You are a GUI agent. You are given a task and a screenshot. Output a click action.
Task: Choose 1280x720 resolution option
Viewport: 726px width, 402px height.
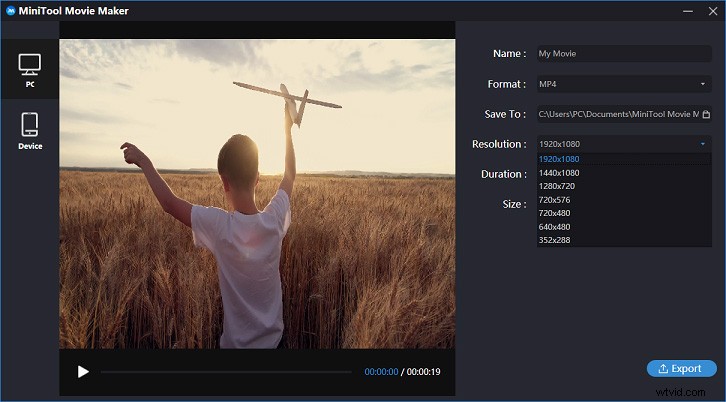click(x=624, y=186)
